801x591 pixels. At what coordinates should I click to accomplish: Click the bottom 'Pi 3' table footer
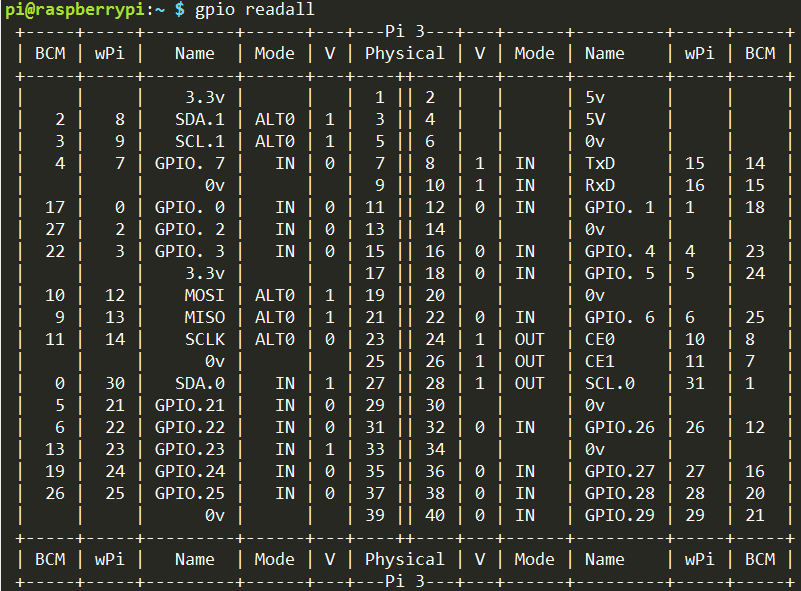405,581
